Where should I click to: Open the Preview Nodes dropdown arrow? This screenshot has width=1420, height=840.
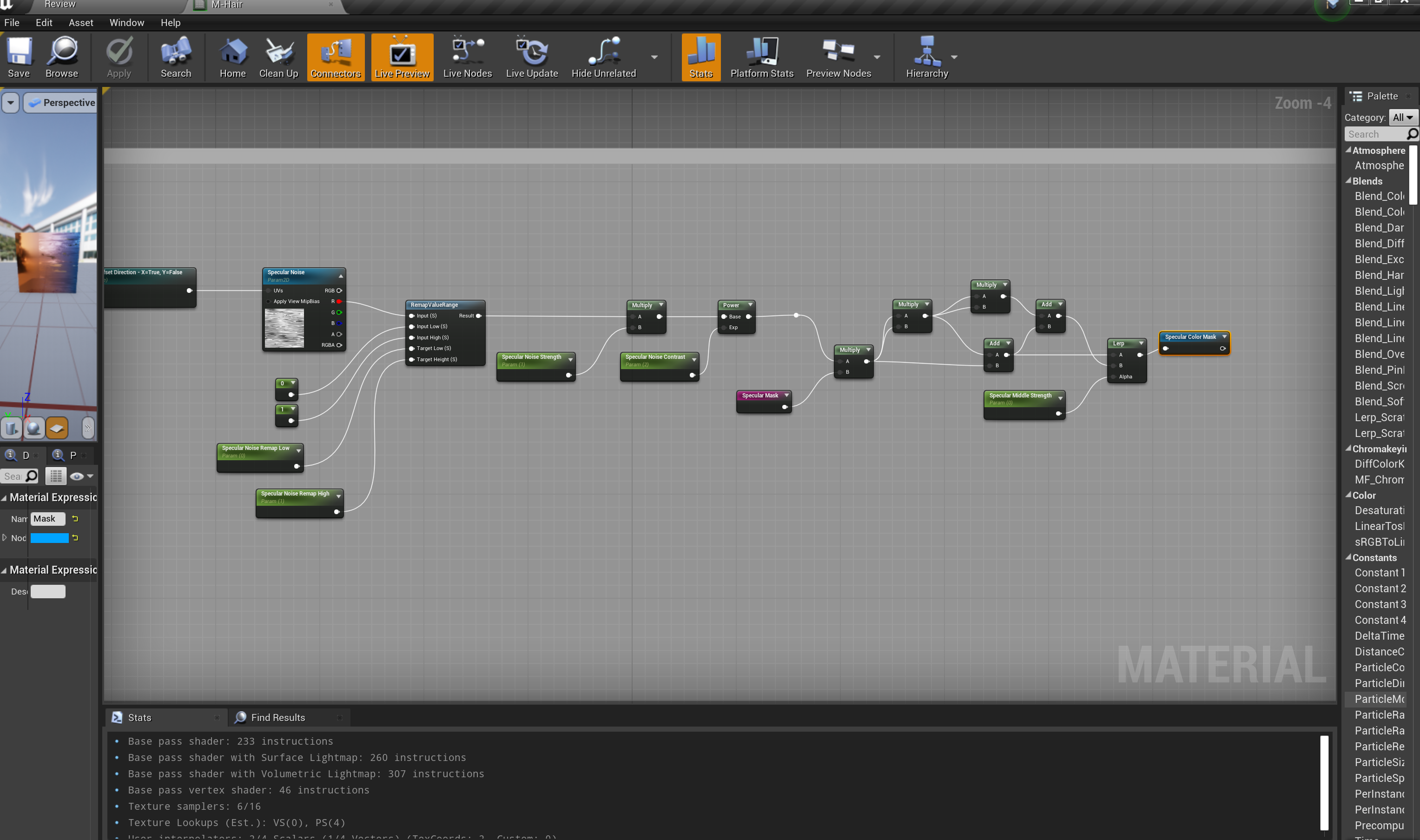(877, 57)
